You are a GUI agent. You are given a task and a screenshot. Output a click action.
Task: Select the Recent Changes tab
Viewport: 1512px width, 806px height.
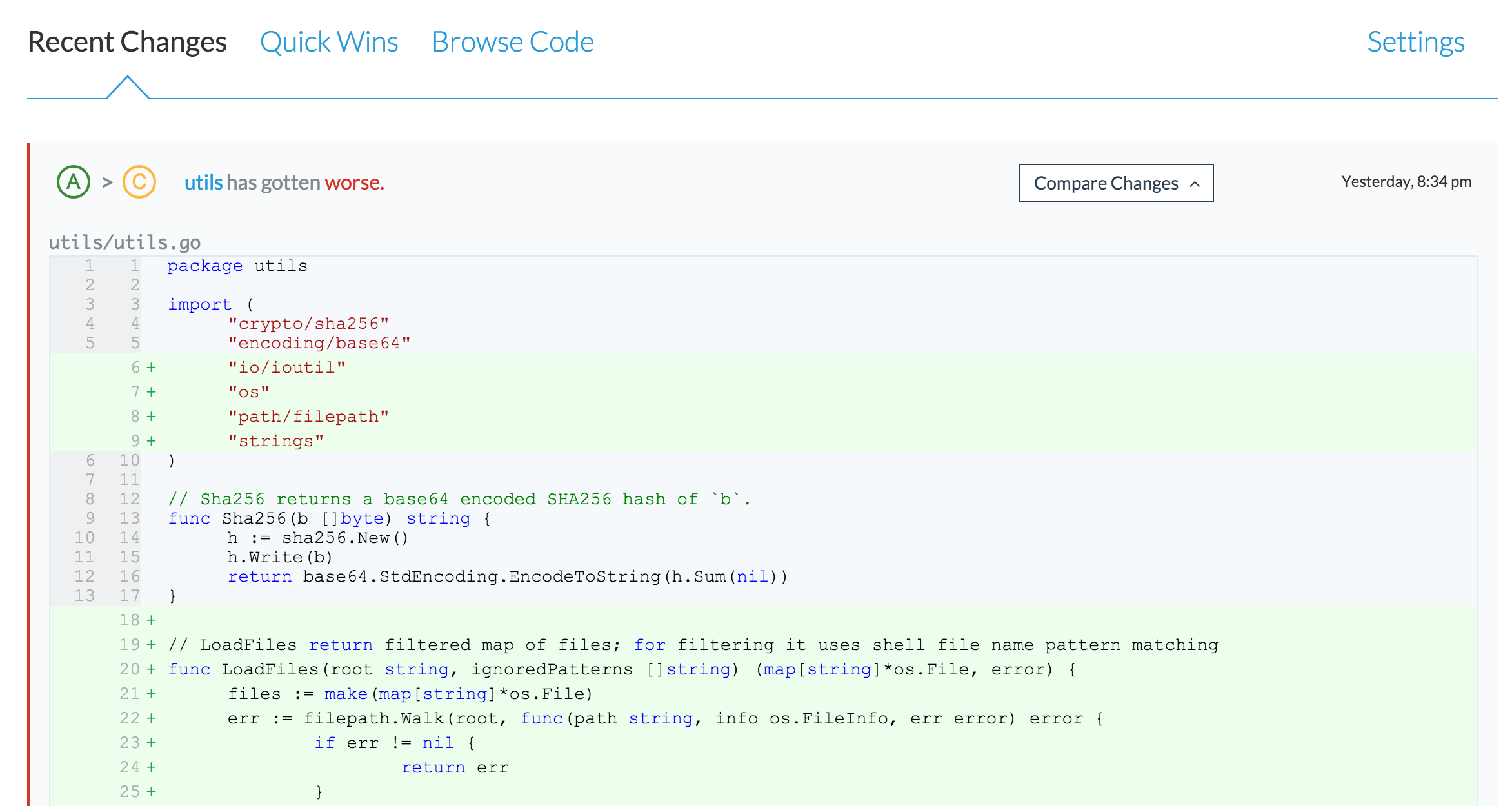point(127,42)
